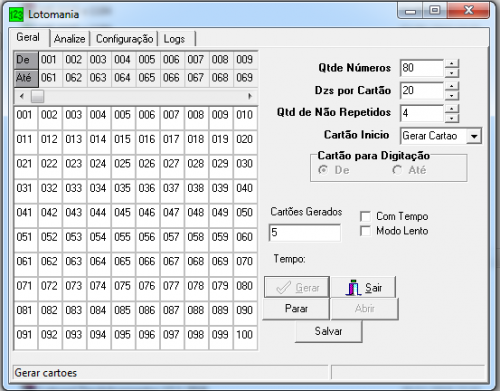Click the Gerar cartoes status bar text
This screenshot has height=391, width=500.
tap(46, 373)
